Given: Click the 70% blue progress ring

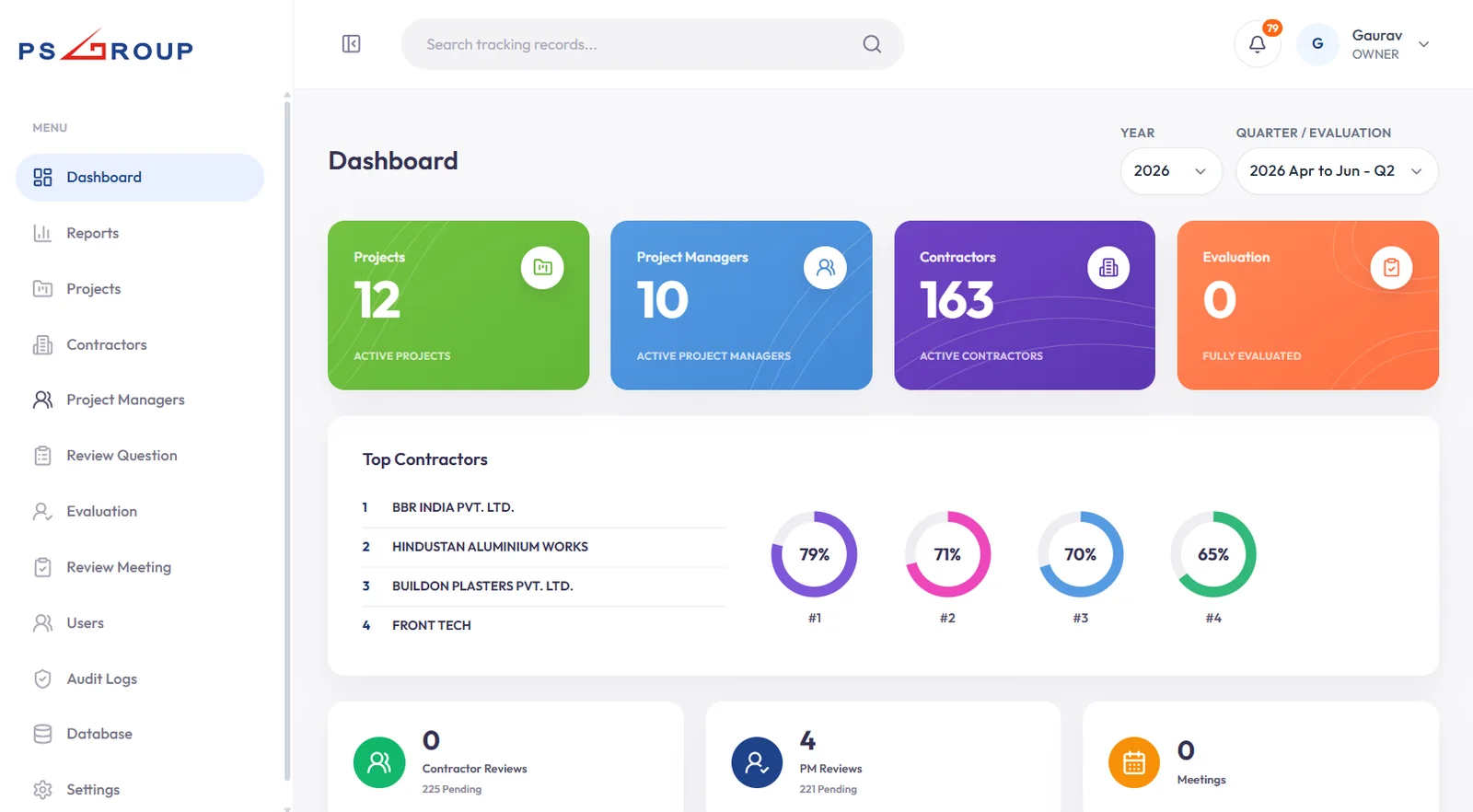Looking at the screenshot, I should 1081,554.
